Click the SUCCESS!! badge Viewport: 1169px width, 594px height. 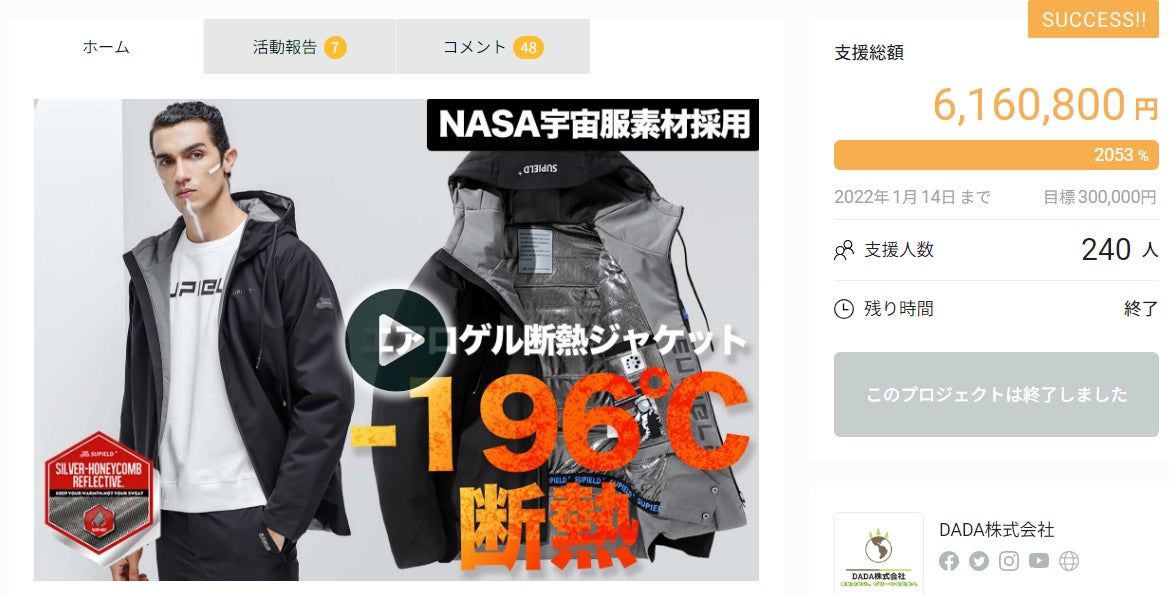click(x=1094, y=19)
